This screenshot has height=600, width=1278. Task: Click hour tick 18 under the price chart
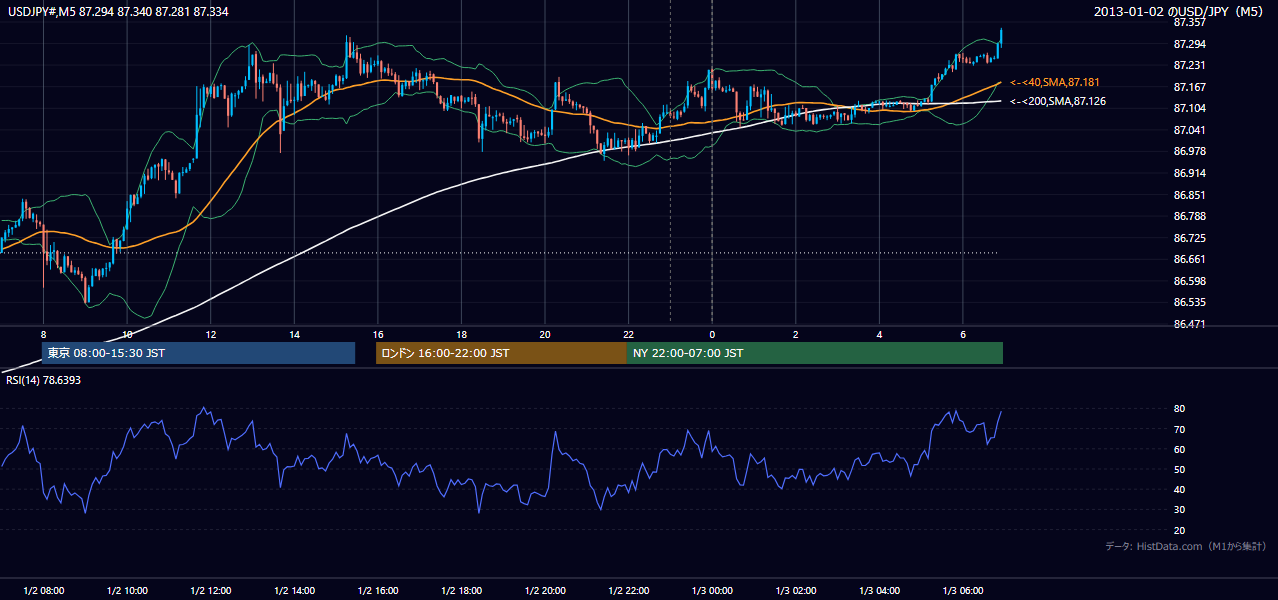461,333
